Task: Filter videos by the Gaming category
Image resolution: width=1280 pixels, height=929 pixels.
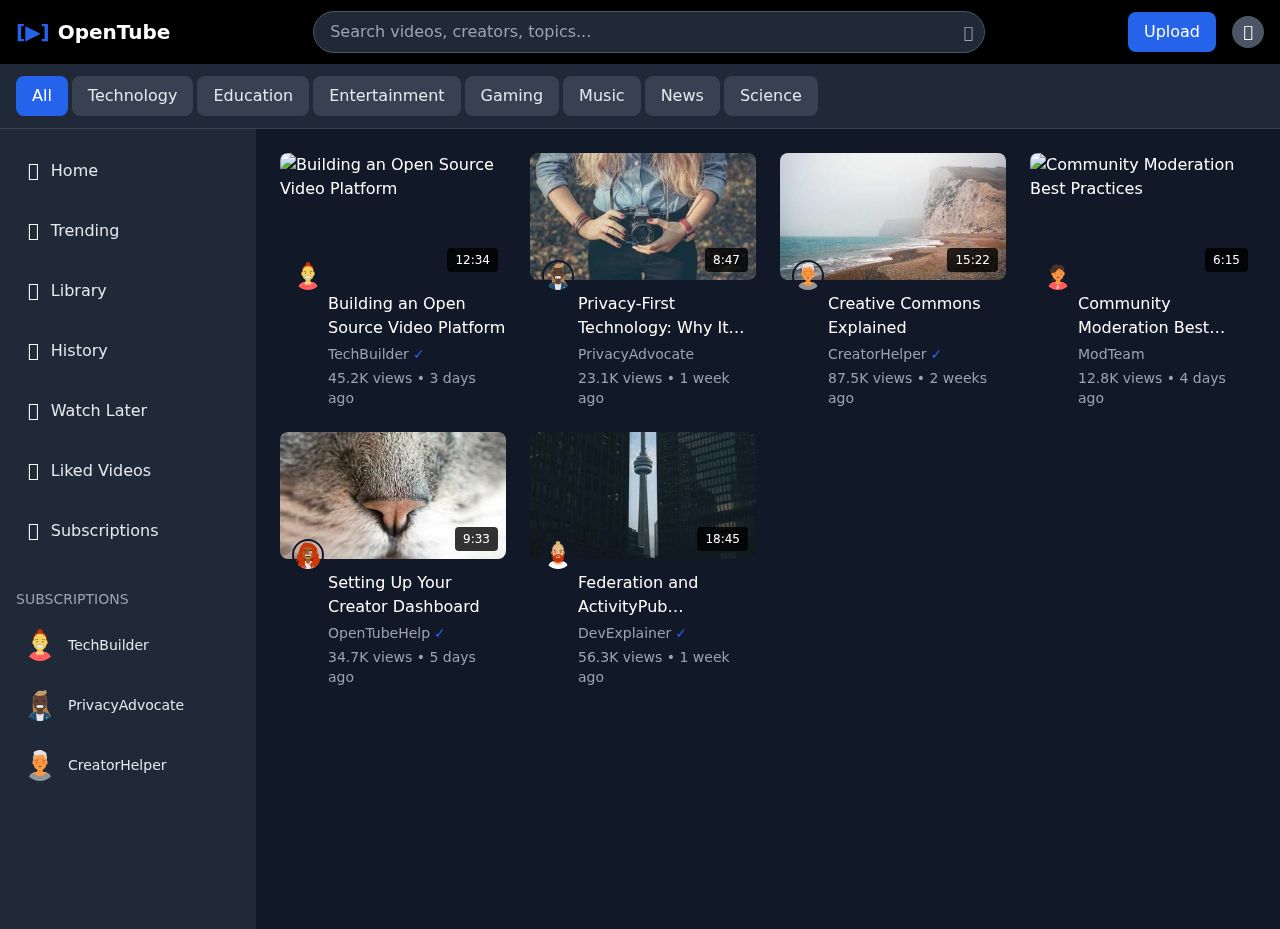Action: pyautogui.click(x=511, y=95)
